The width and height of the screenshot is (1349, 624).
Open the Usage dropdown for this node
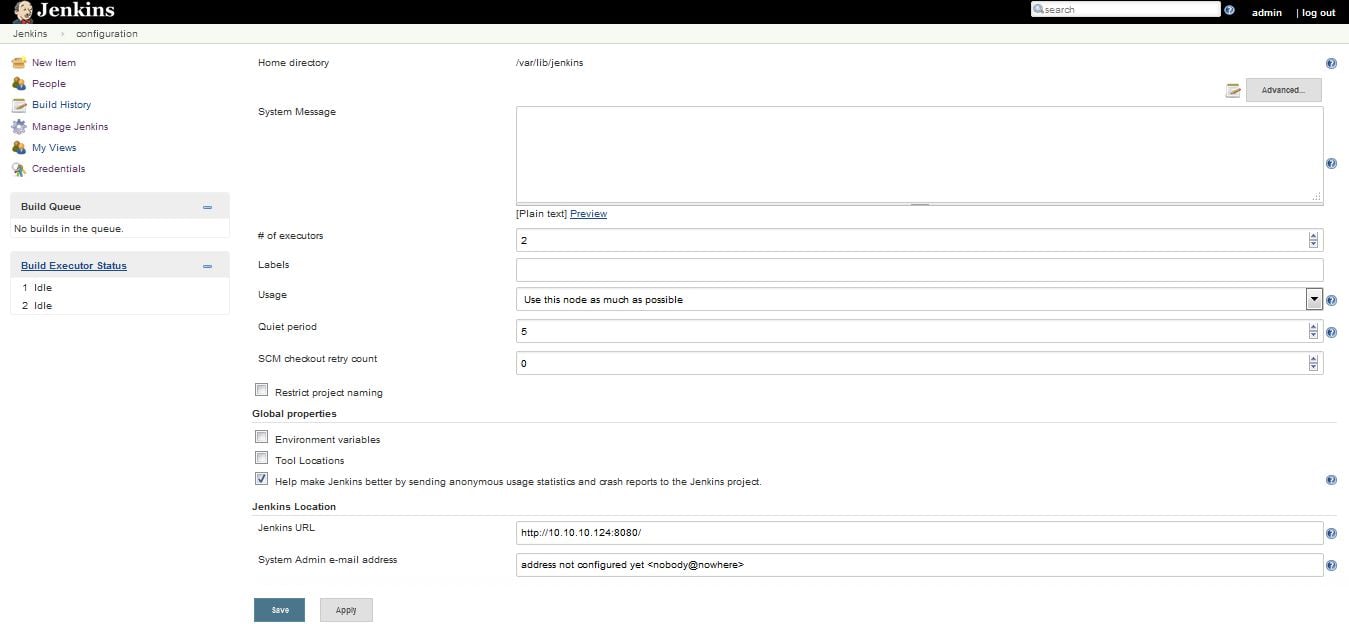[1313, 298]
